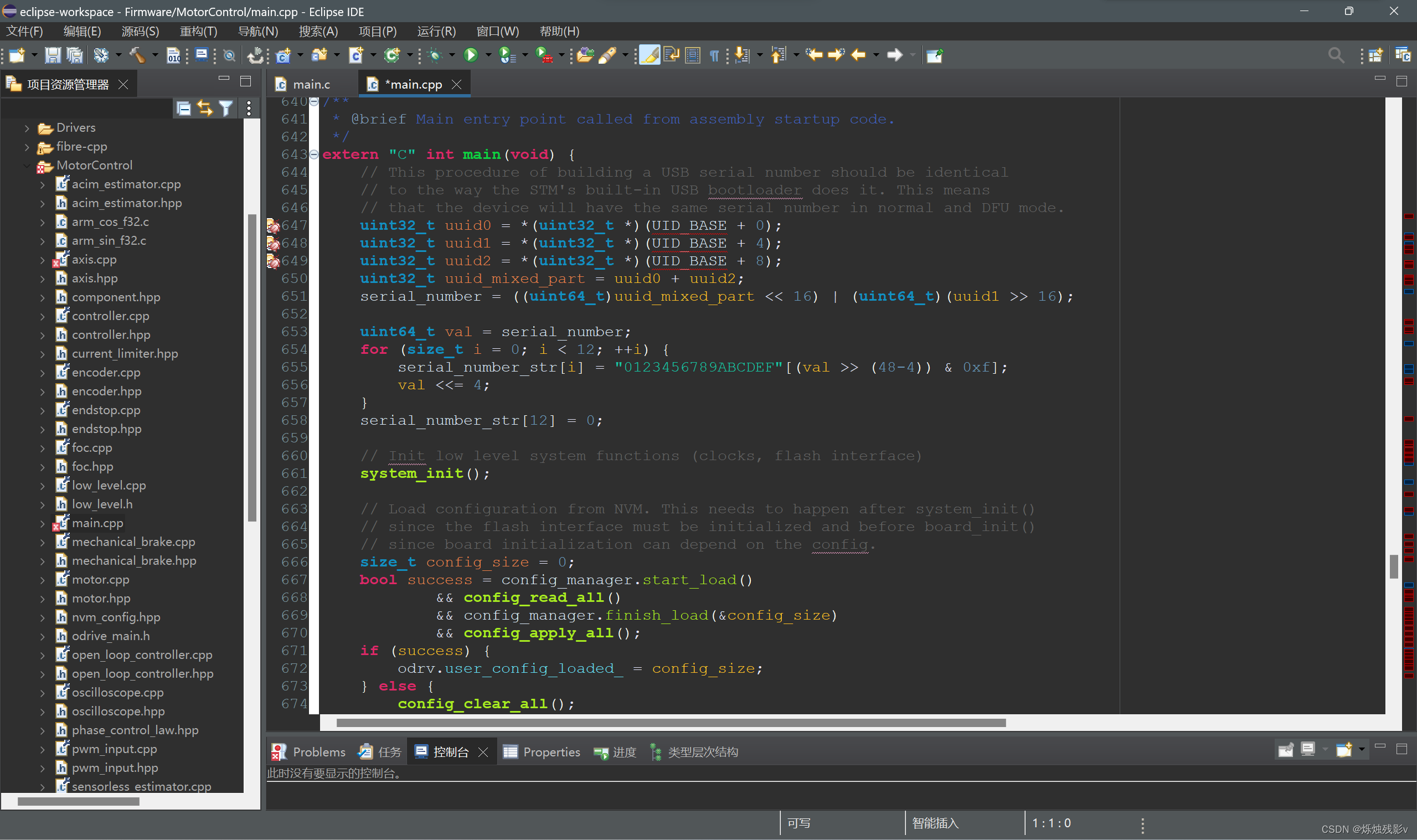Click the editor horizontal scrollbar
Image resolution: width=1417 pixels, height=840 pixels.
tap(671, 723)
